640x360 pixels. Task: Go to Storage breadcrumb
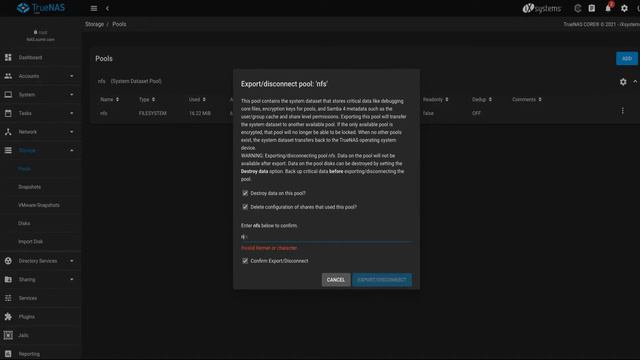(94, 24)
